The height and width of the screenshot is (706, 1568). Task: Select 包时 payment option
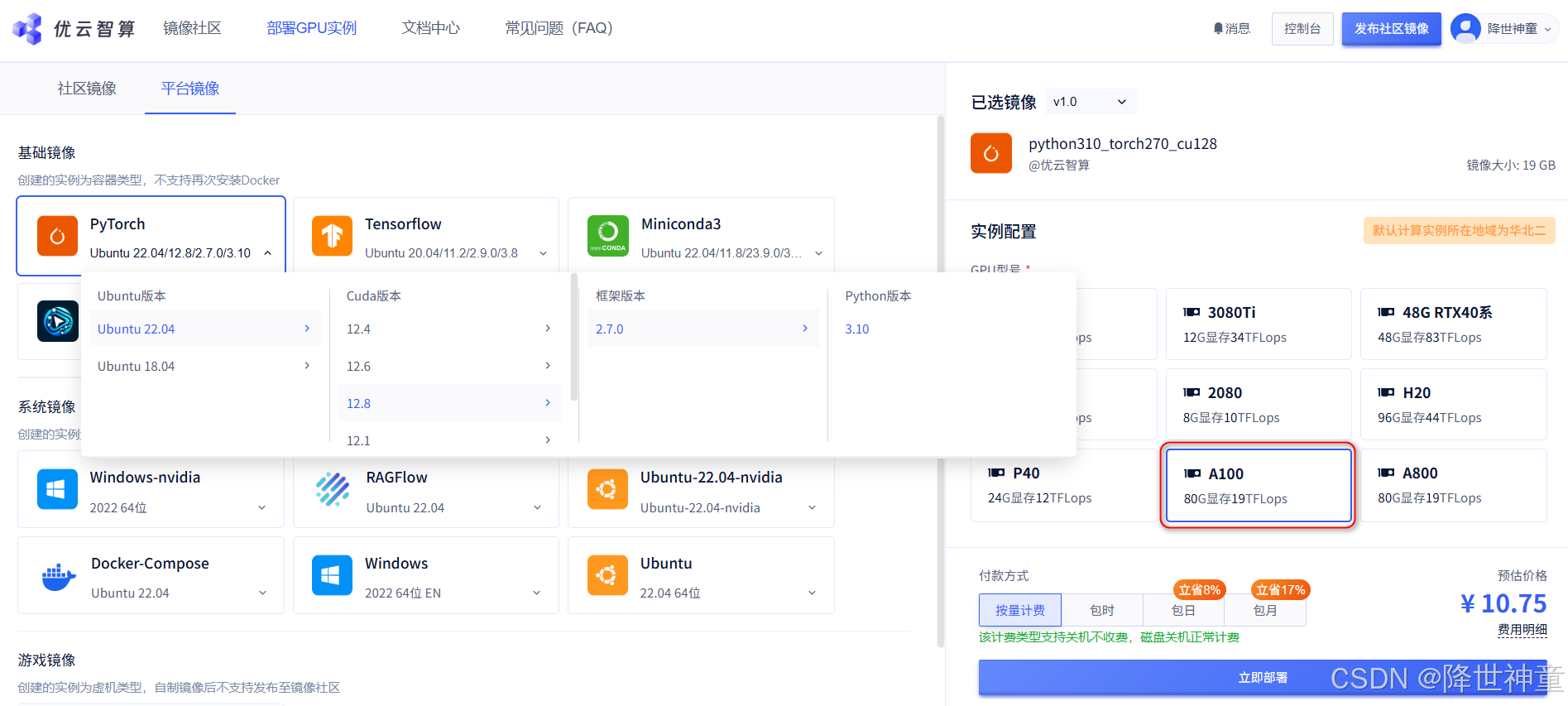coord(1102,610)
